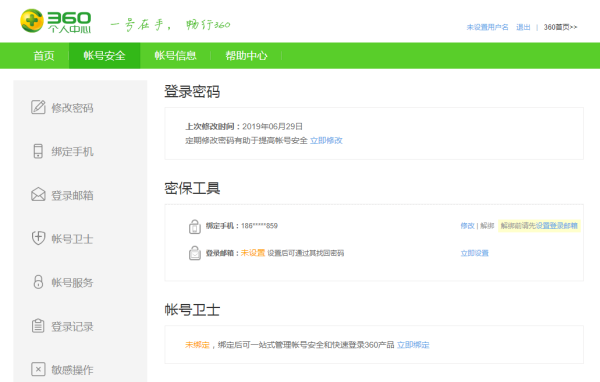Click the 登录邮箱 envelope icon in sidebar
This screenshot has height=382, width=600.
(38, 194)
